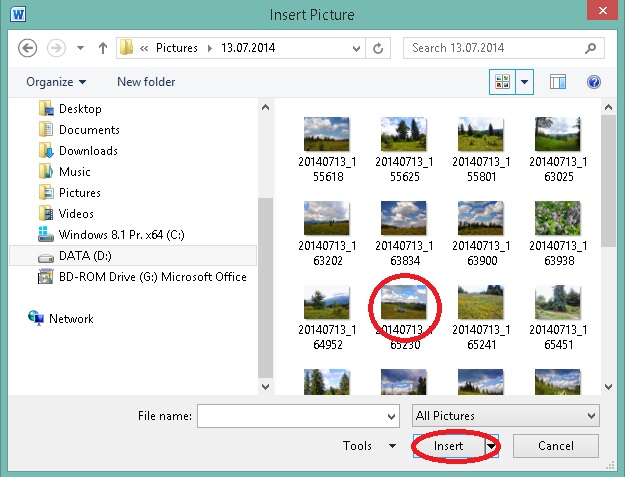Select the DATA (D:) drive
Screen dimensions: 626x477
87,256
